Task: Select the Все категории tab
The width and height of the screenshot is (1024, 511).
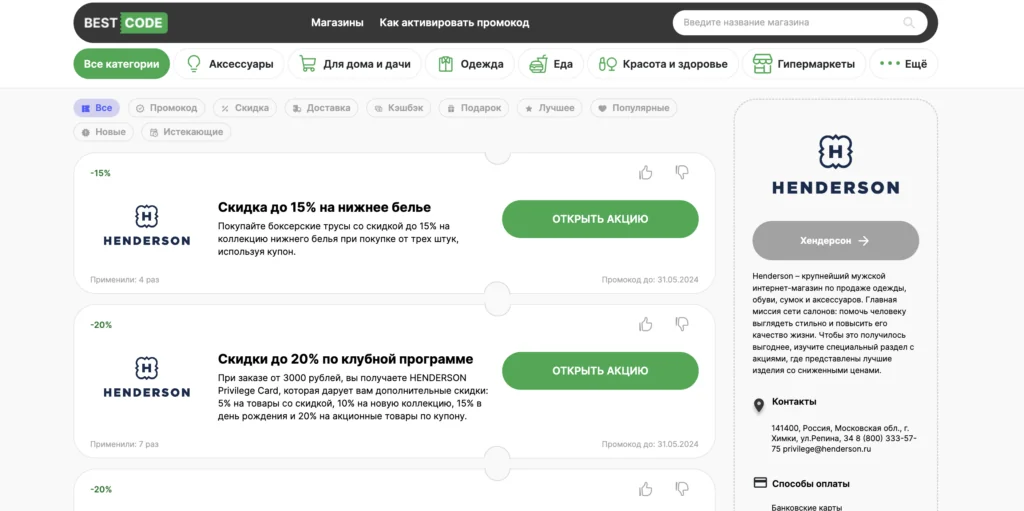Action: [x=121, y=64]
